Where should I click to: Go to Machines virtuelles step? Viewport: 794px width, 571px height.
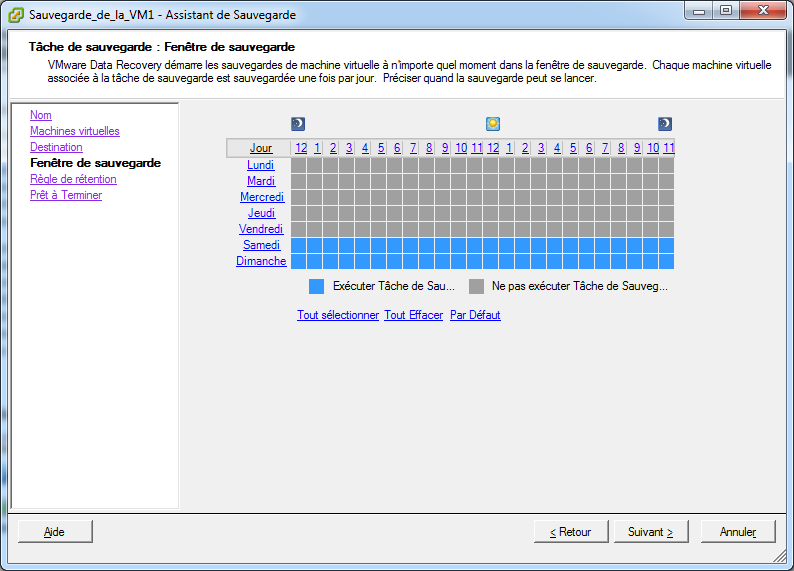(74, 131)
